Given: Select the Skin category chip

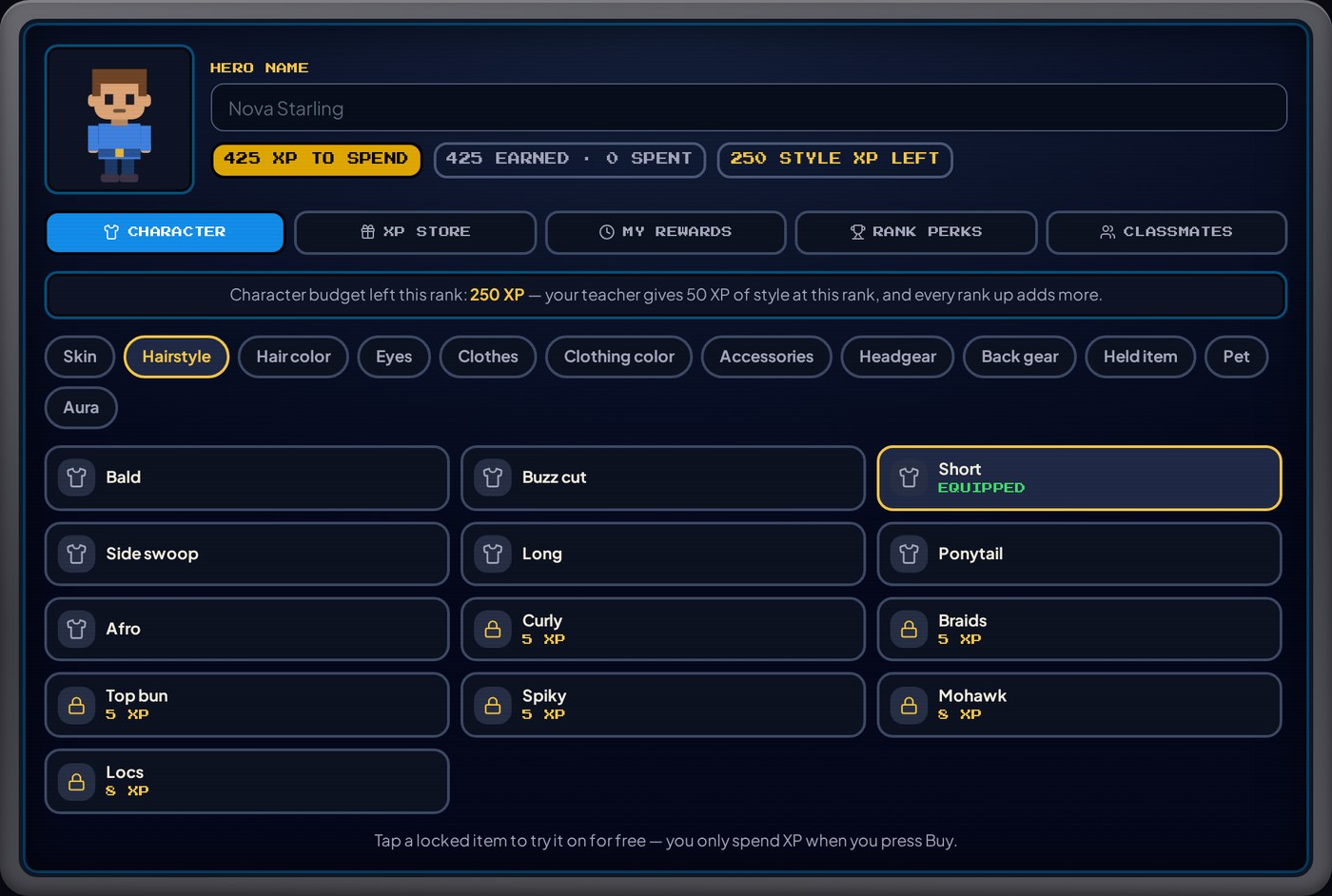Looking at the screenshot, I should click(x=80, y=357).
